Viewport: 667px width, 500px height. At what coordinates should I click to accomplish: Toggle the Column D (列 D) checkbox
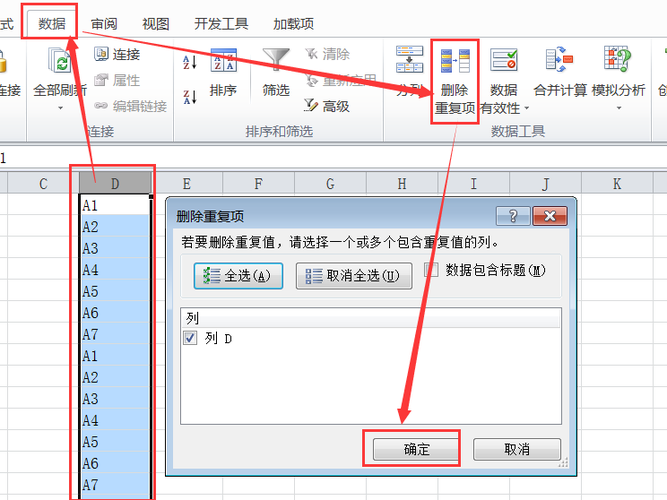tap(190, 338)
